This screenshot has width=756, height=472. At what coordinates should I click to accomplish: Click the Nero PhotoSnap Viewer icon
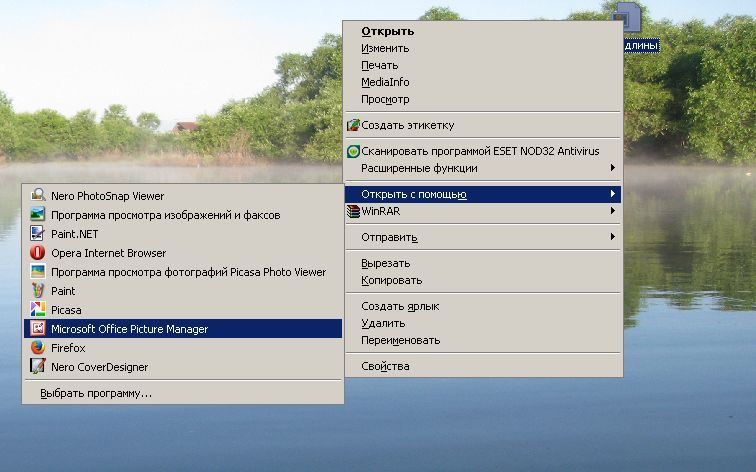coord(38,195)
